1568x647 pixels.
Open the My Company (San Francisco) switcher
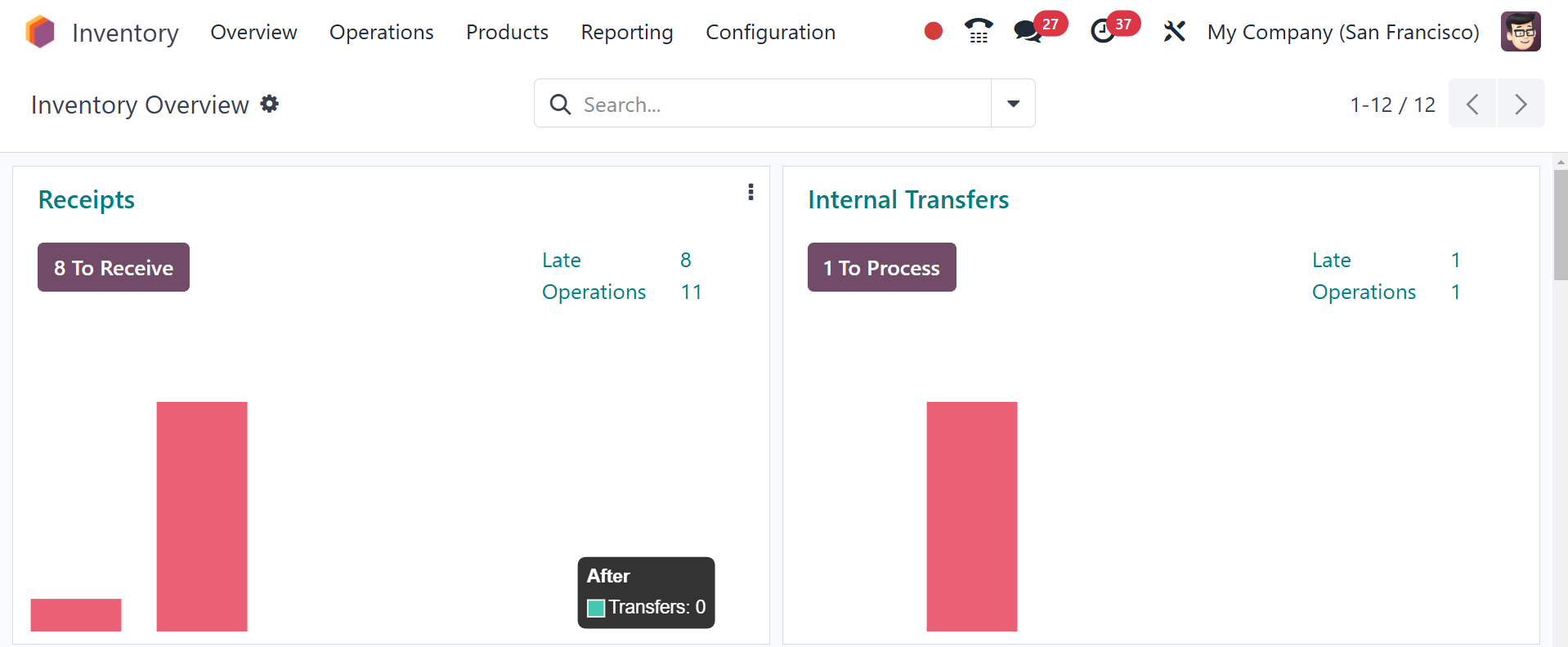tap(1342, 32)
